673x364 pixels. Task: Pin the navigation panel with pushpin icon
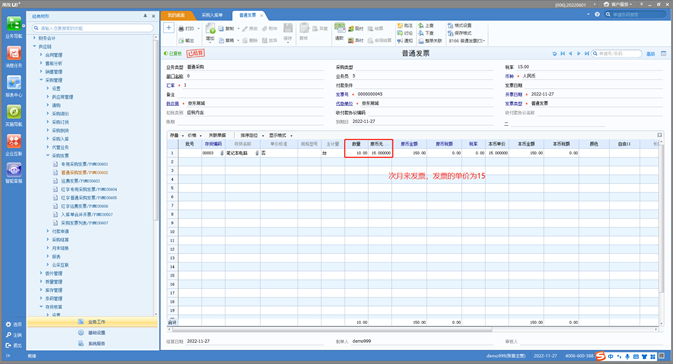145,16
